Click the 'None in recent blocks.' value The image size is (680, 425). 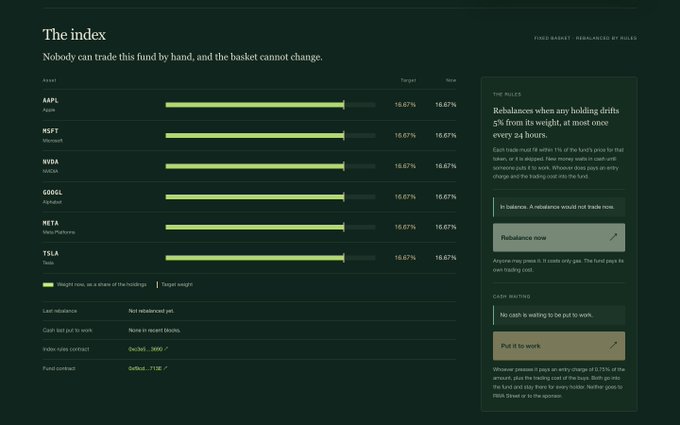[154, 330]
